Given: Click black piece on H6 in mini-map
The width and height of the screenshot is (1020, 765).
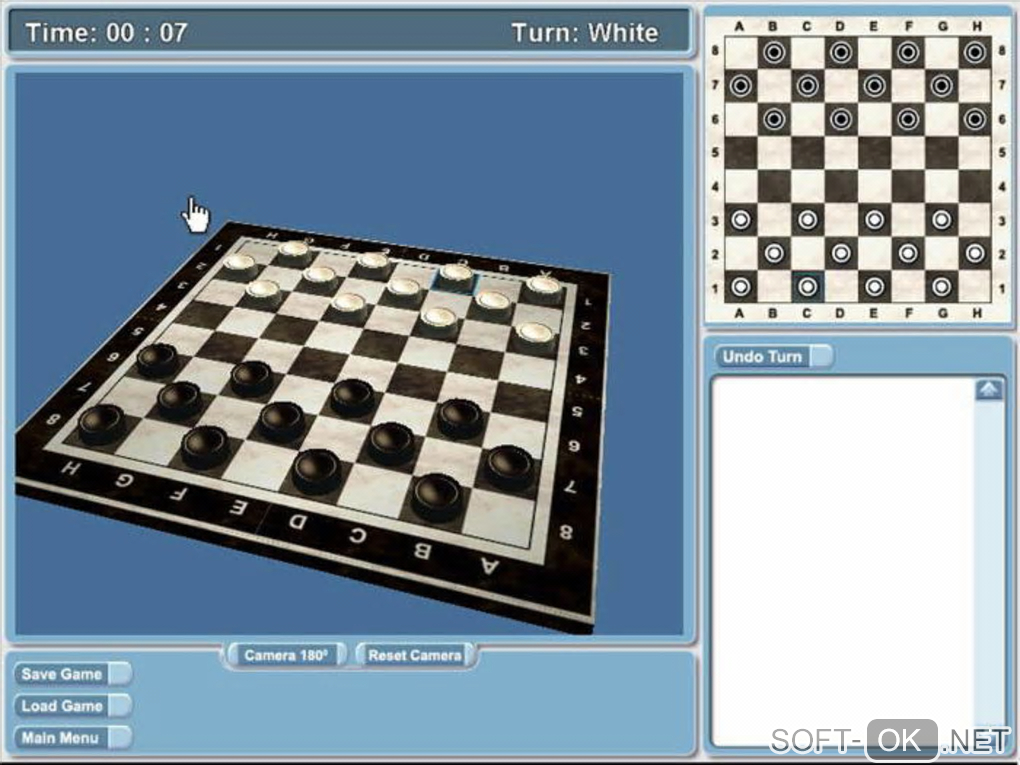Looking at the screenshot, I should 974,118.
